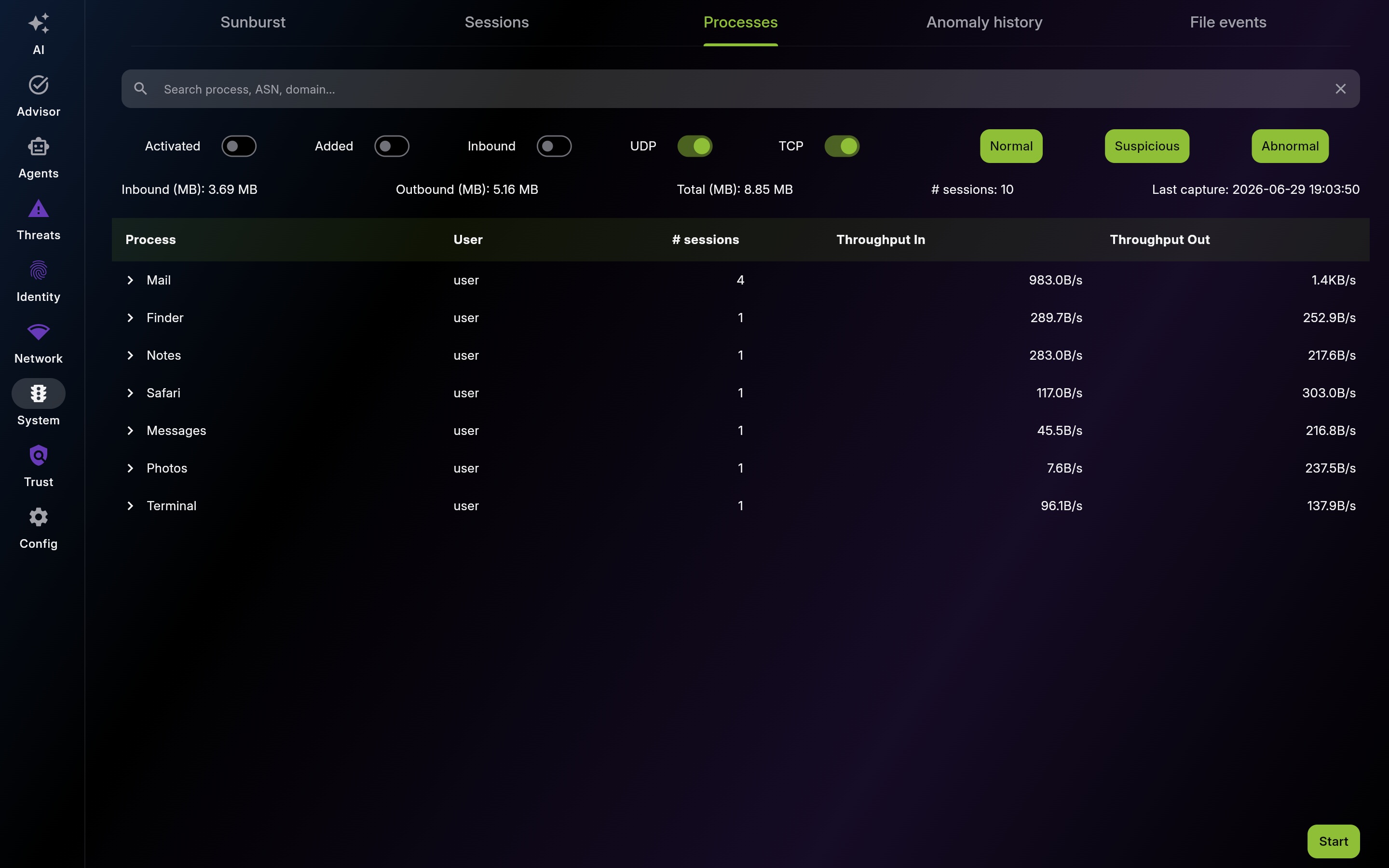Expand the Terminal process row
Viewport: 1389px width, 868px height.
130,506
